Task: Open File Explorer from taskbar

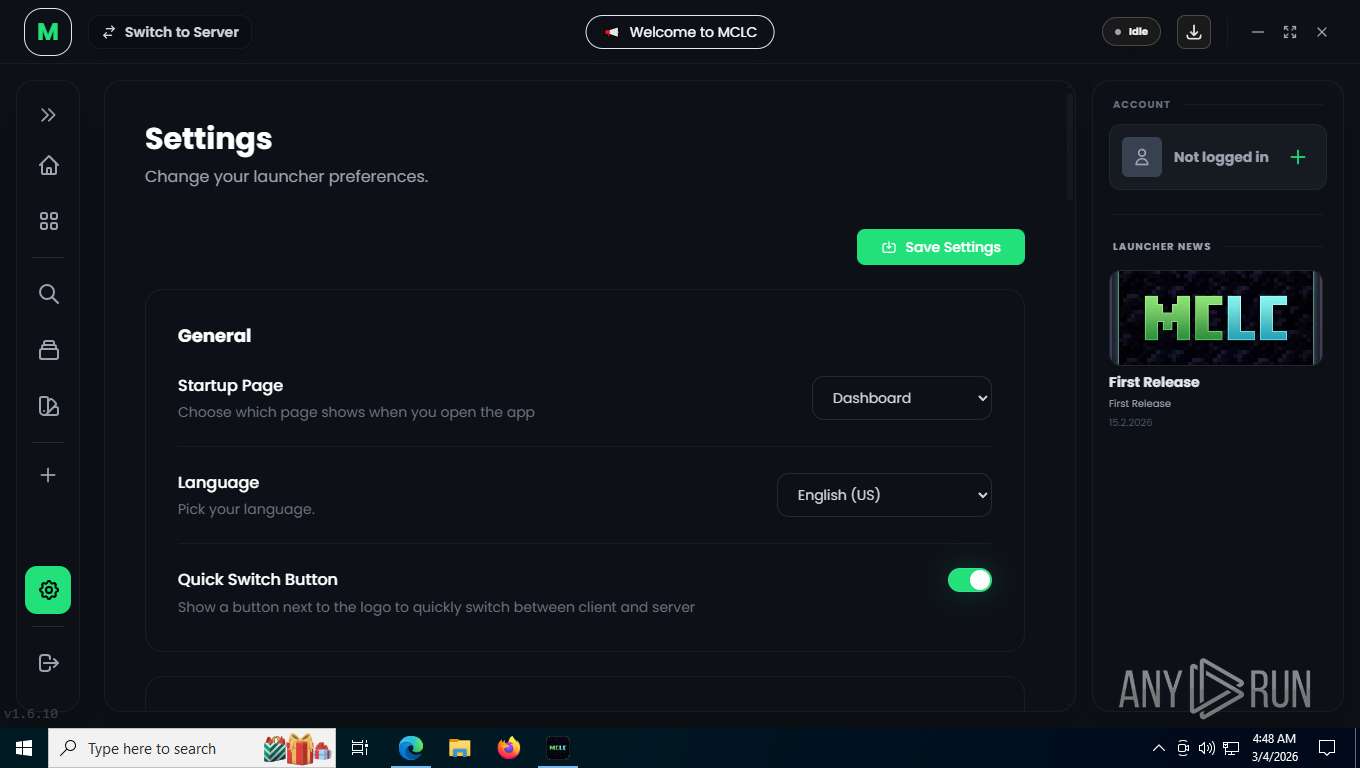Action: pyautogui.click(x=460, y=748)
